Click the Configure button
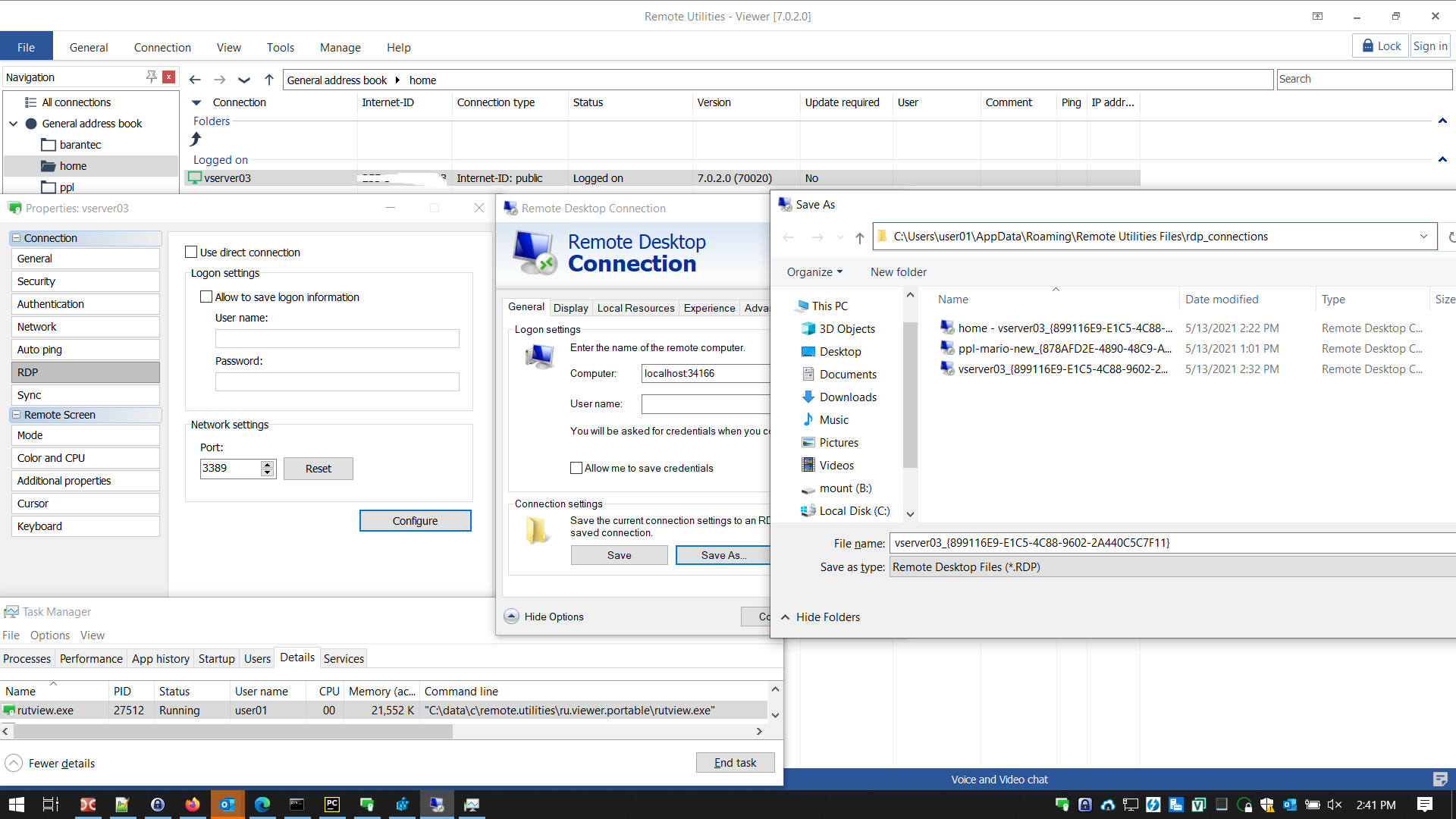Viewport: 1456px width, 819px height. coord(415,521)
